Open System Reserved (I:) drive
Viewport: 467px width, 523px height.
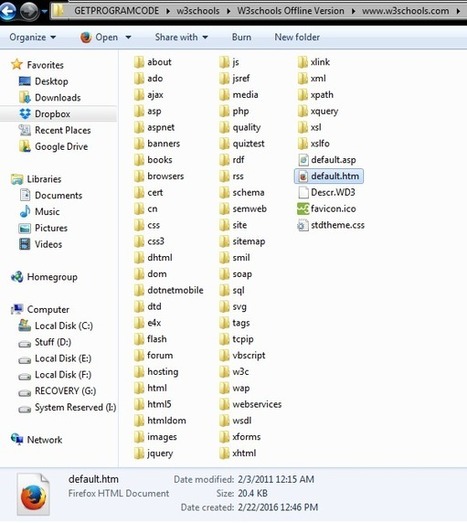(x=67, y=407)
